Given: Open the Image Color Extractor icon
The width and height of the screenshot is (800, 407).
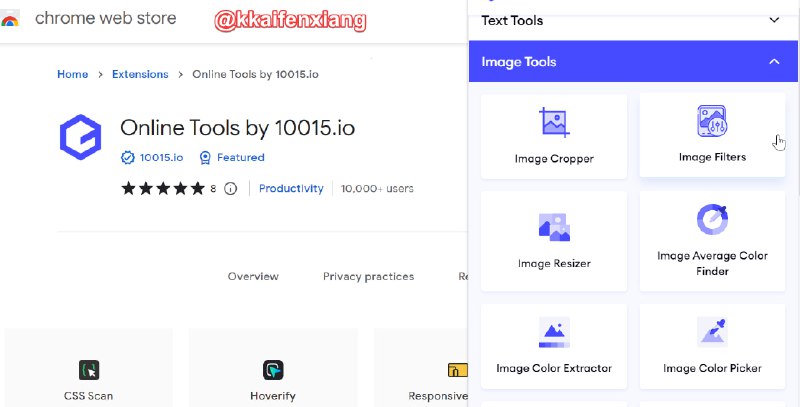Looking at the screenshot, I should (x=553, y=333).
